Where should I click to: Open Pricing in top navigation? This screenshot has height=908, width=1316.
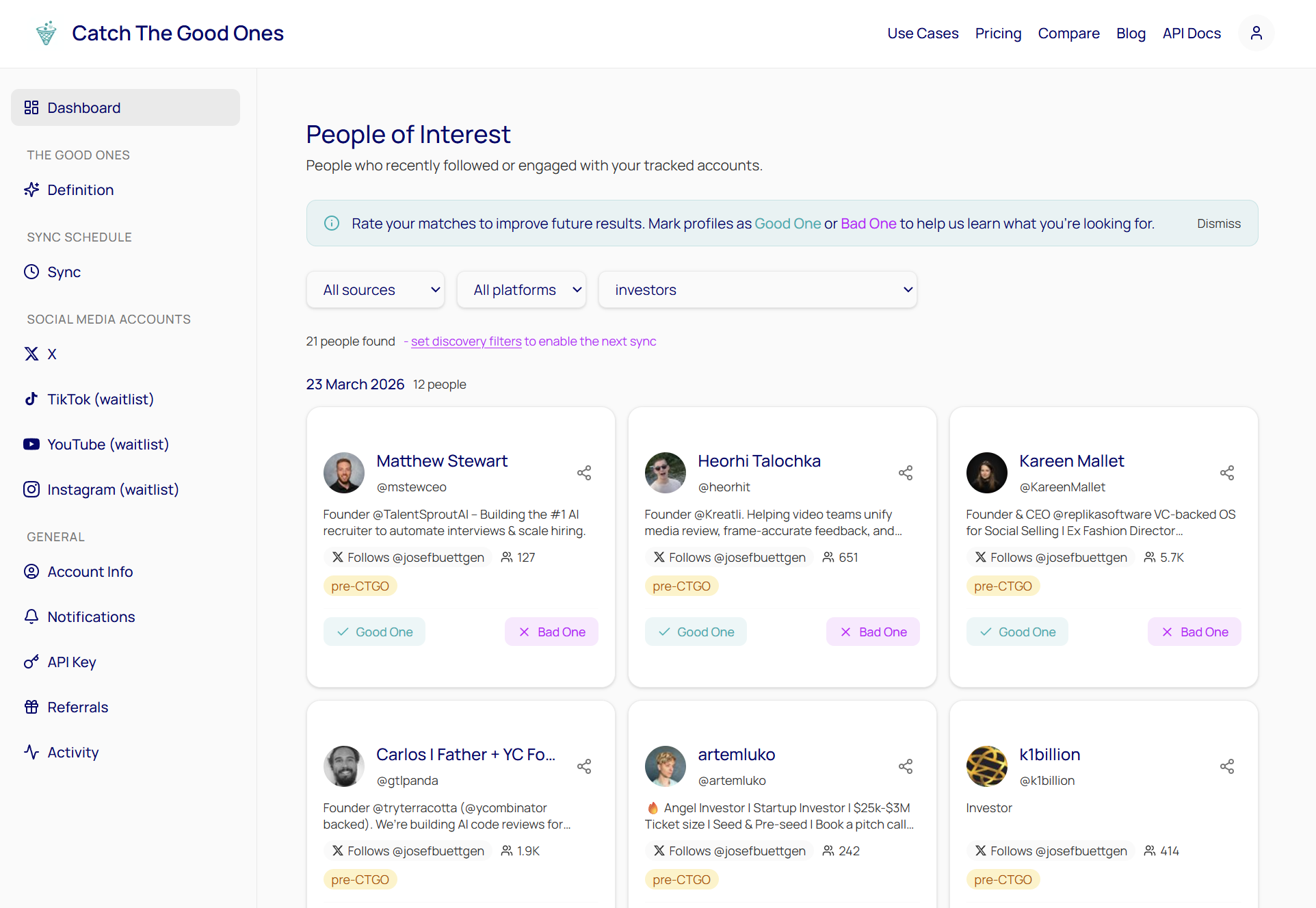(x=998, y=33)
